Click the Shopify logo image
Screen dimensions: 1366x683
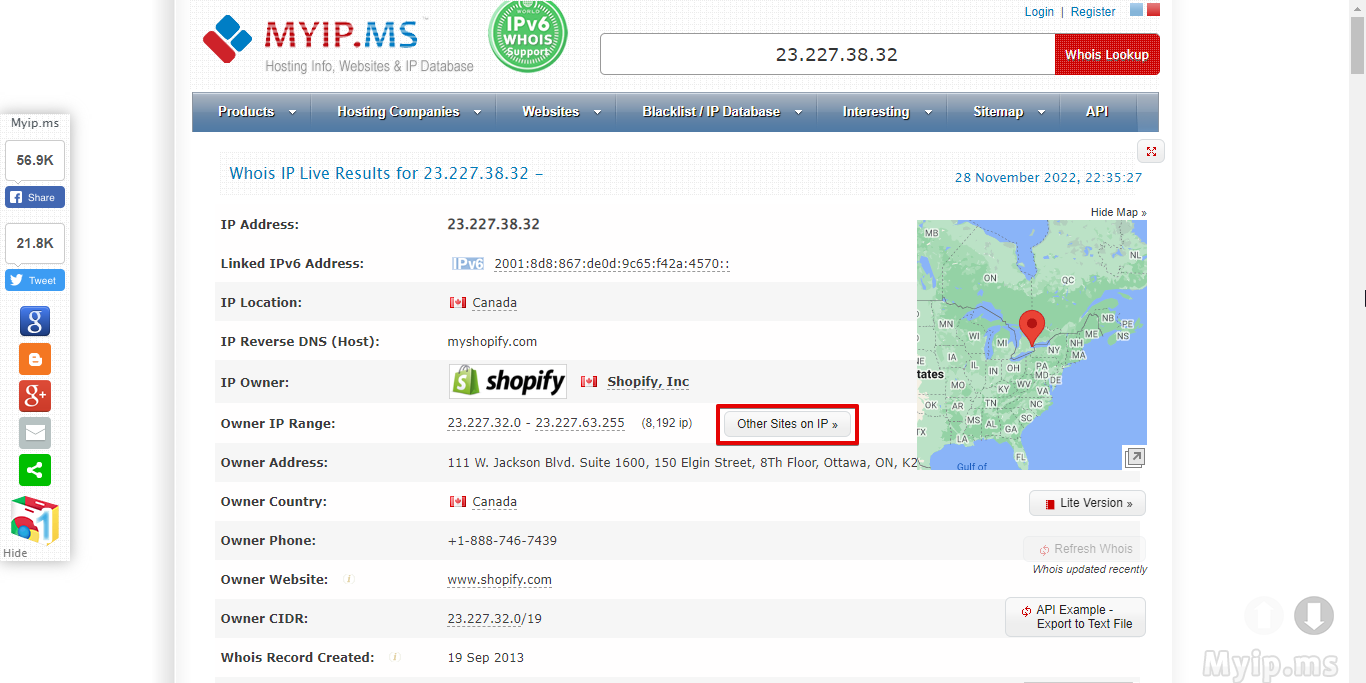(508, 381)
